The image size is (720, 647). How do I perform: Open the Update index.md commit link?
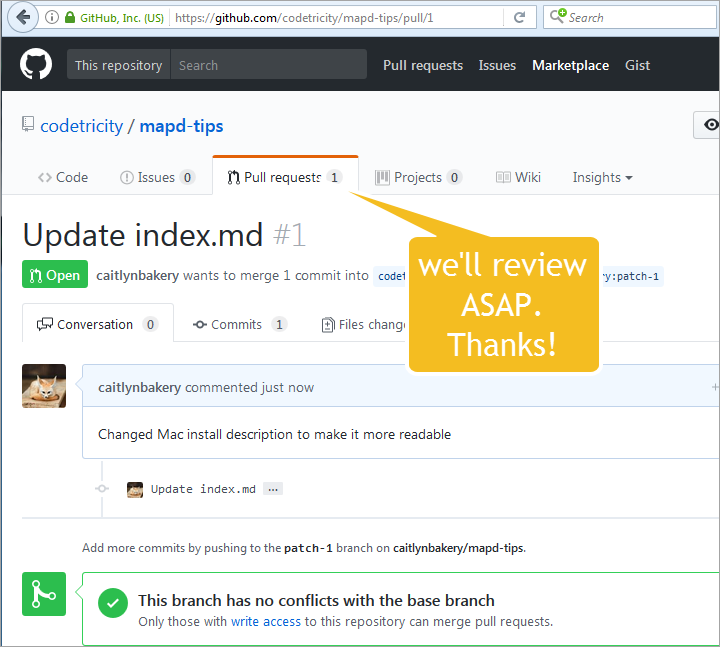pyautogui.click(x=203, y=489)
